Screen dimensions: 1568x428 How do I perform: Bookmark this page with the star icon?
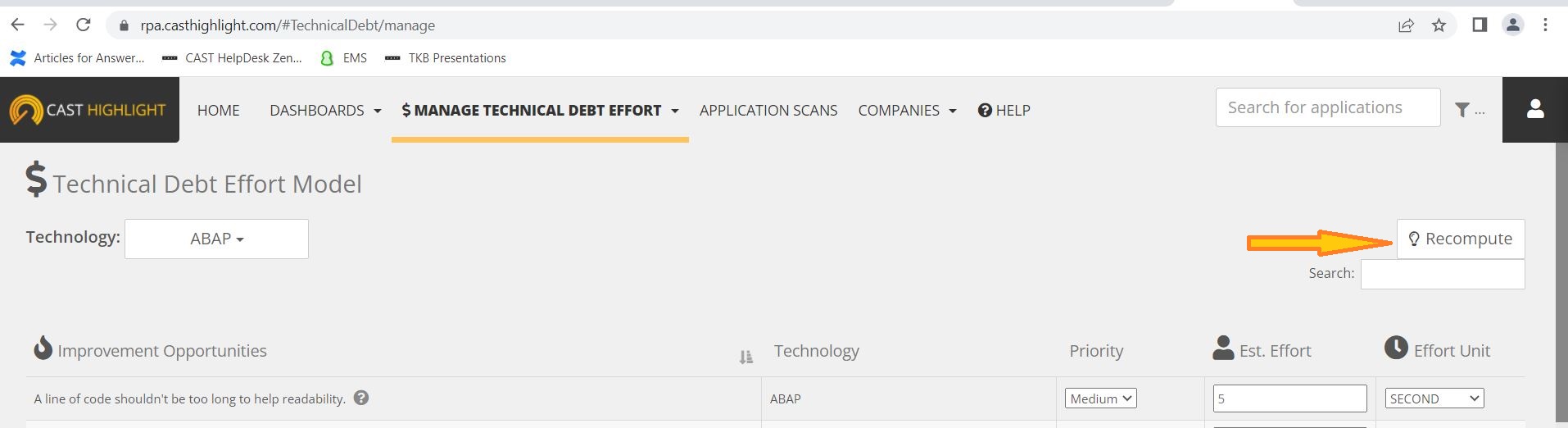[1439, 25]
